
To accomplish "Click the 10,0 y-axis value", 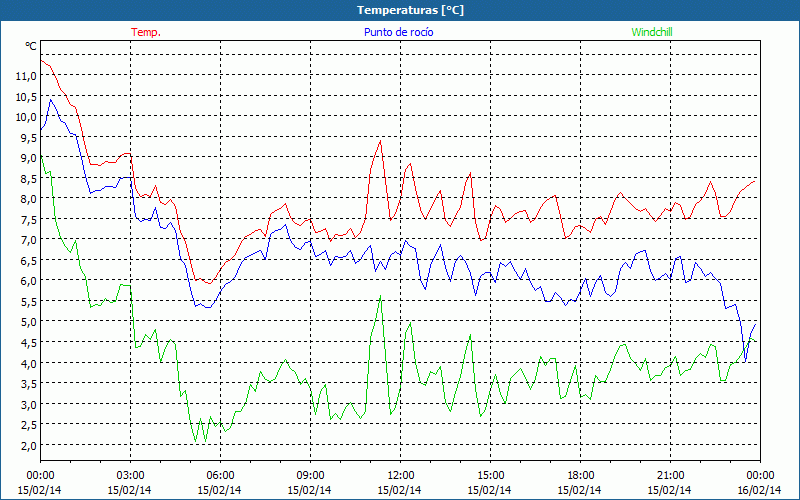I will 26,117.
